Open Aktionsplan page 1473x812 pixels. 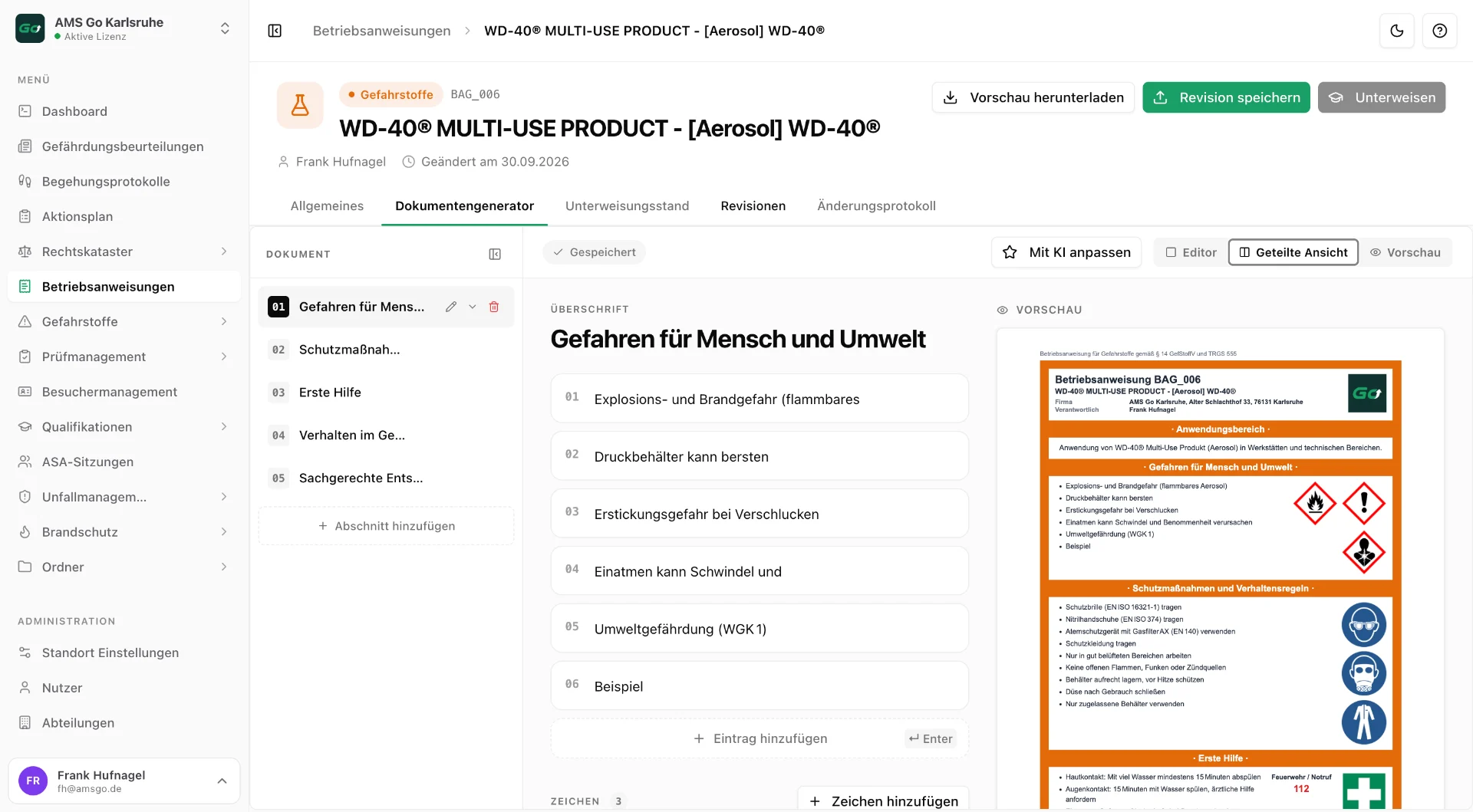pos(124,216)
